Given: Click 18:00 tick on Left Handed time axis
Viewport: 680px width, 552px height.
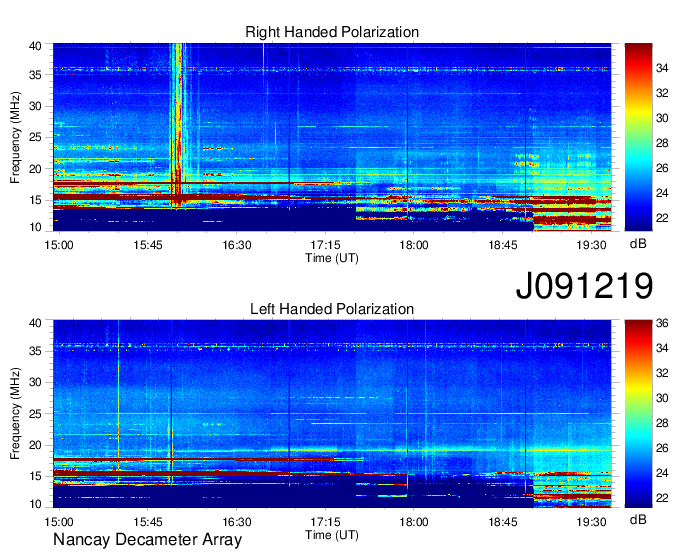Looking at the screenshot, I should coord(414,522).
